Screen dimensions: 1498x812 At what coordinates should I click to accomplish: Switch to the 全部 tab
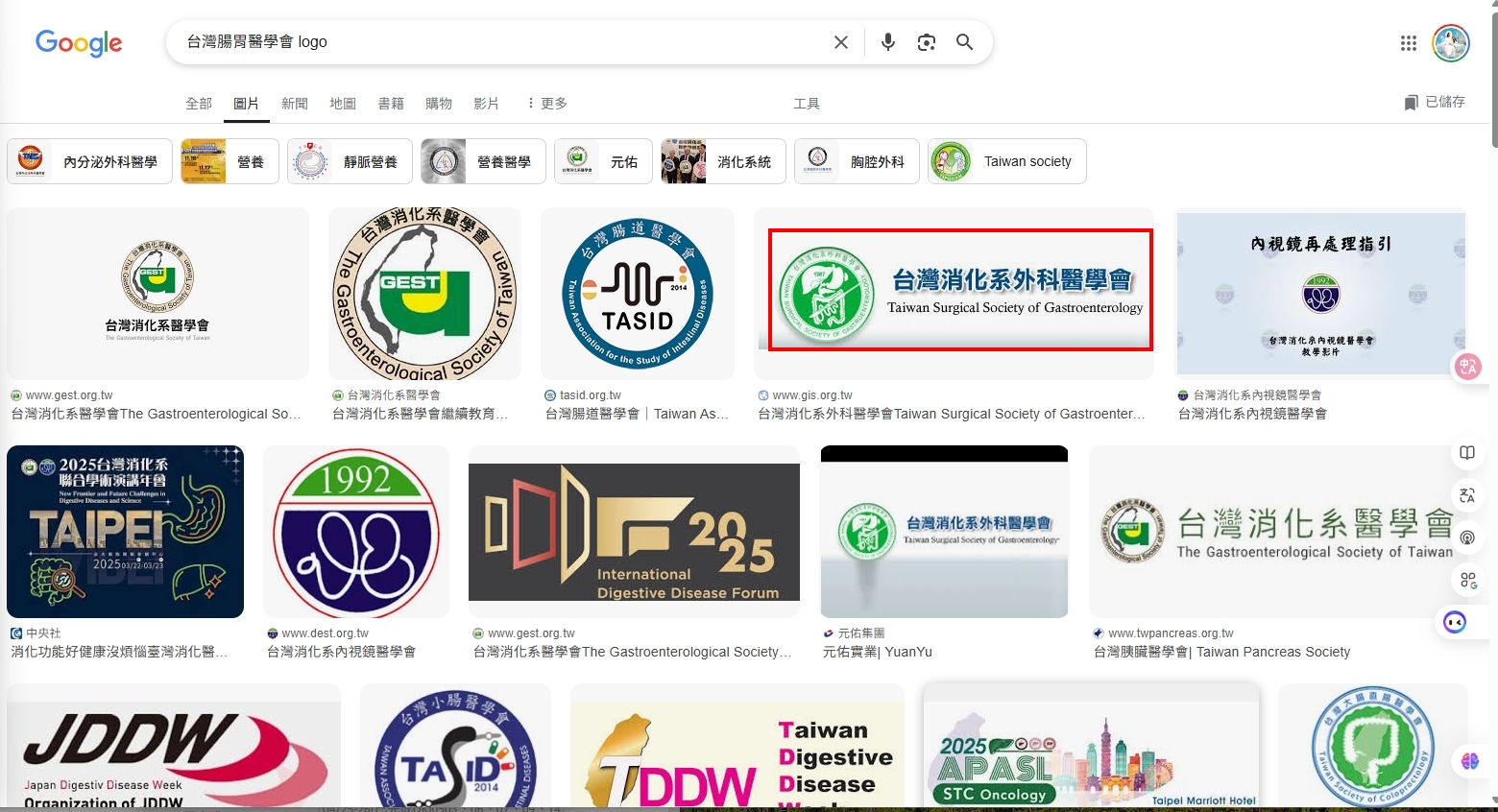coord(199,103)
